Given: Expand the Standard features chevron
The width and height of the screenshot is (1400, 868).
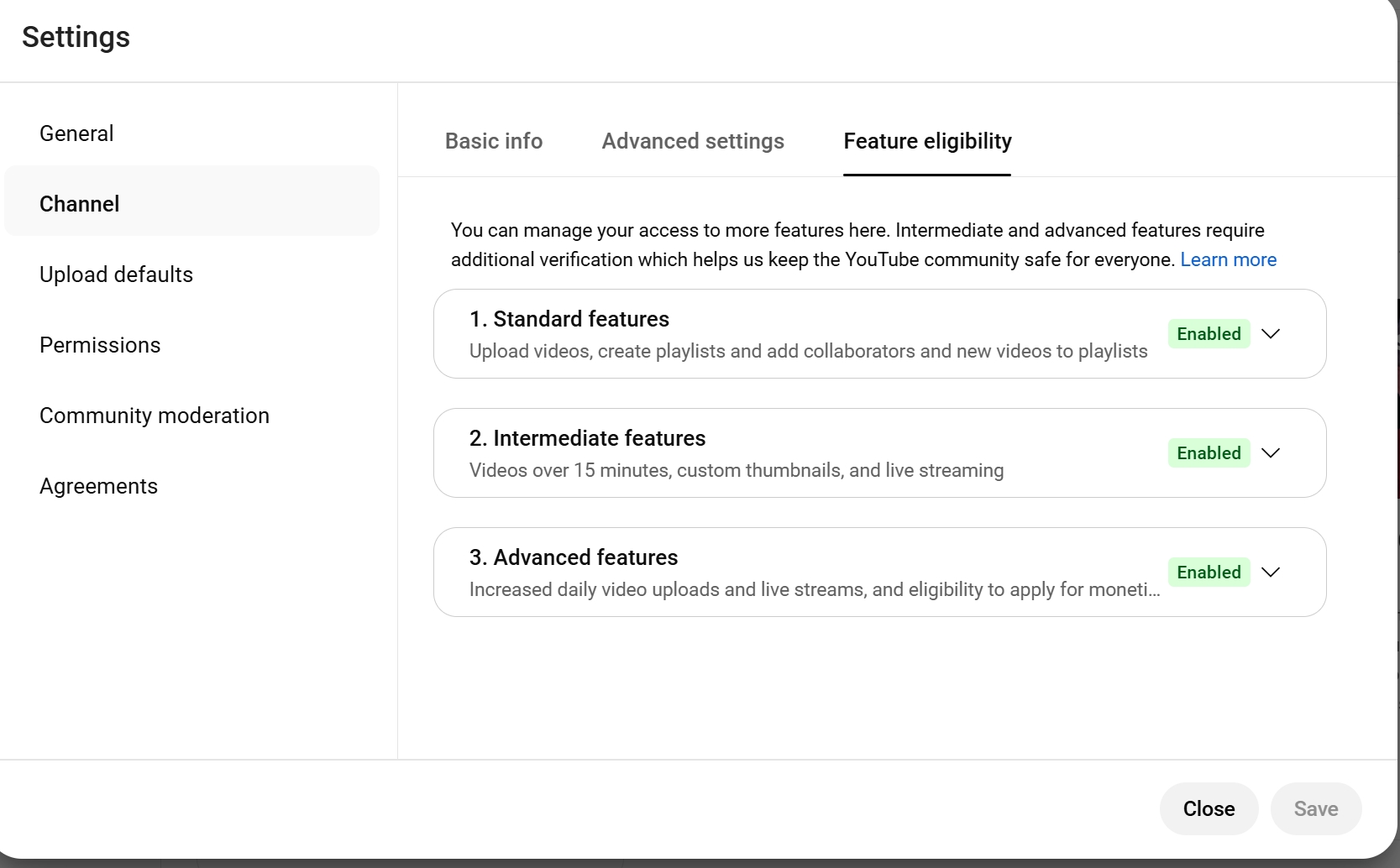Looking at the screenshot, I should pos(1271,334).
